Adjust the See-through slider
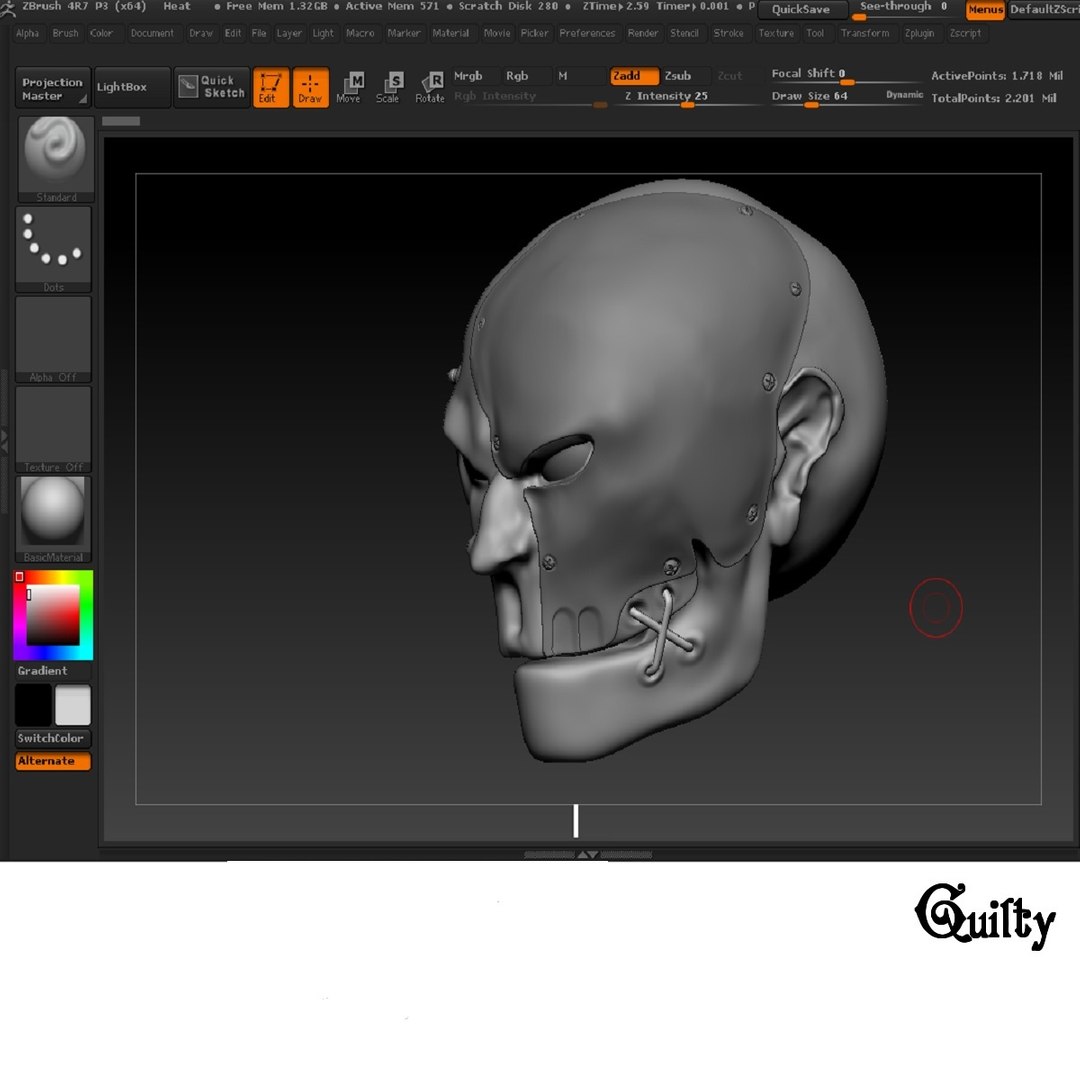Image resolution: width=1080 pixels, height=1080 pixels. [x=904, y=9]
